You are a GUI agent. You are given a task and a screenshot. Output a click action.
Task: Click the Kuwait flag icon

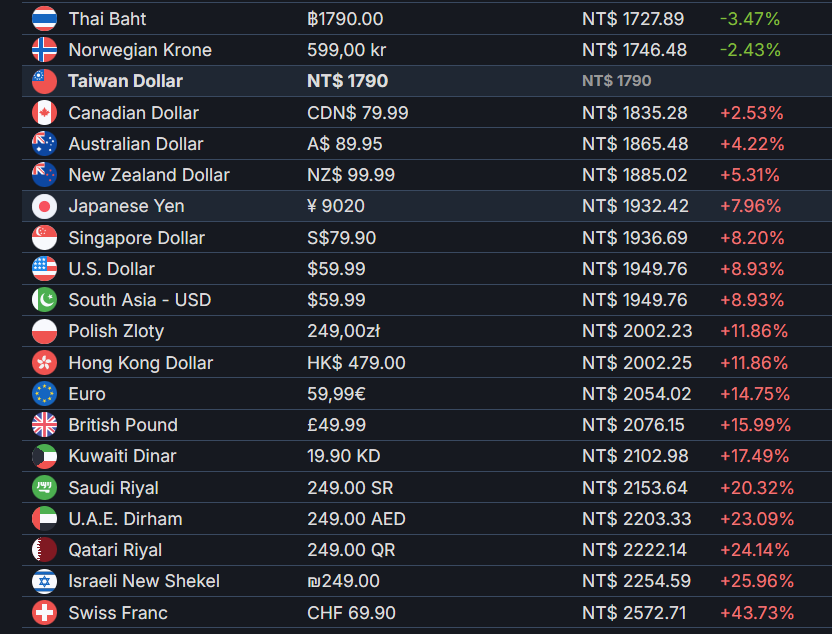point(45,456)
